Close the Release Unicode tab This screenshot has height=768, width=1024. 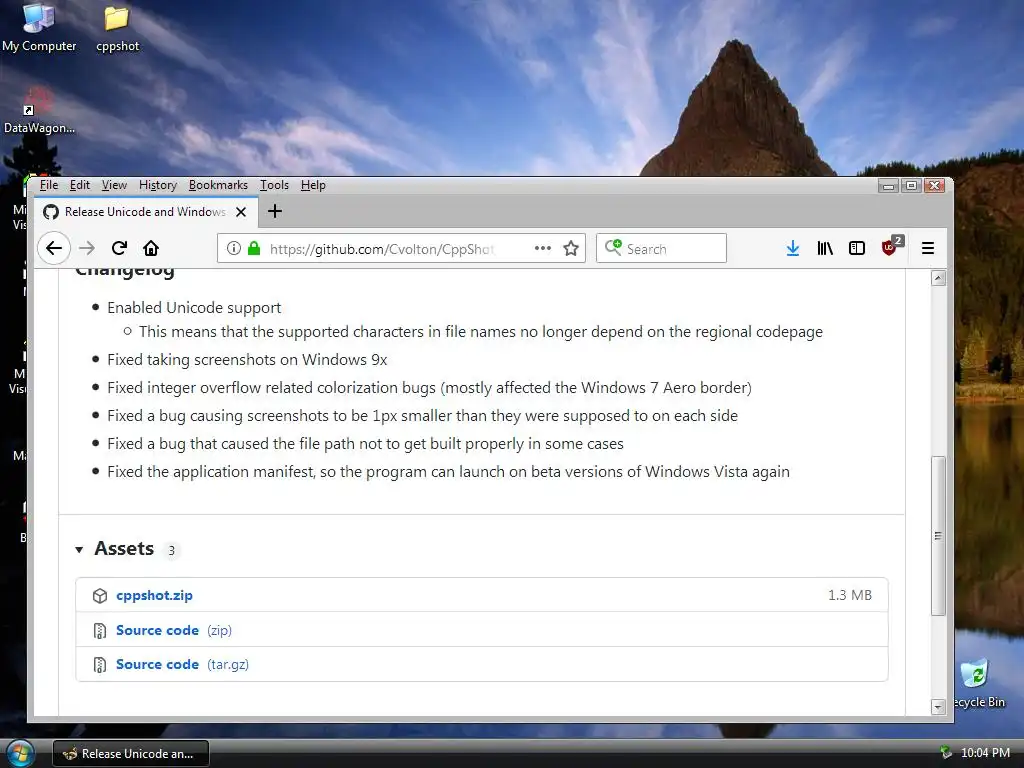click(241, 212)
